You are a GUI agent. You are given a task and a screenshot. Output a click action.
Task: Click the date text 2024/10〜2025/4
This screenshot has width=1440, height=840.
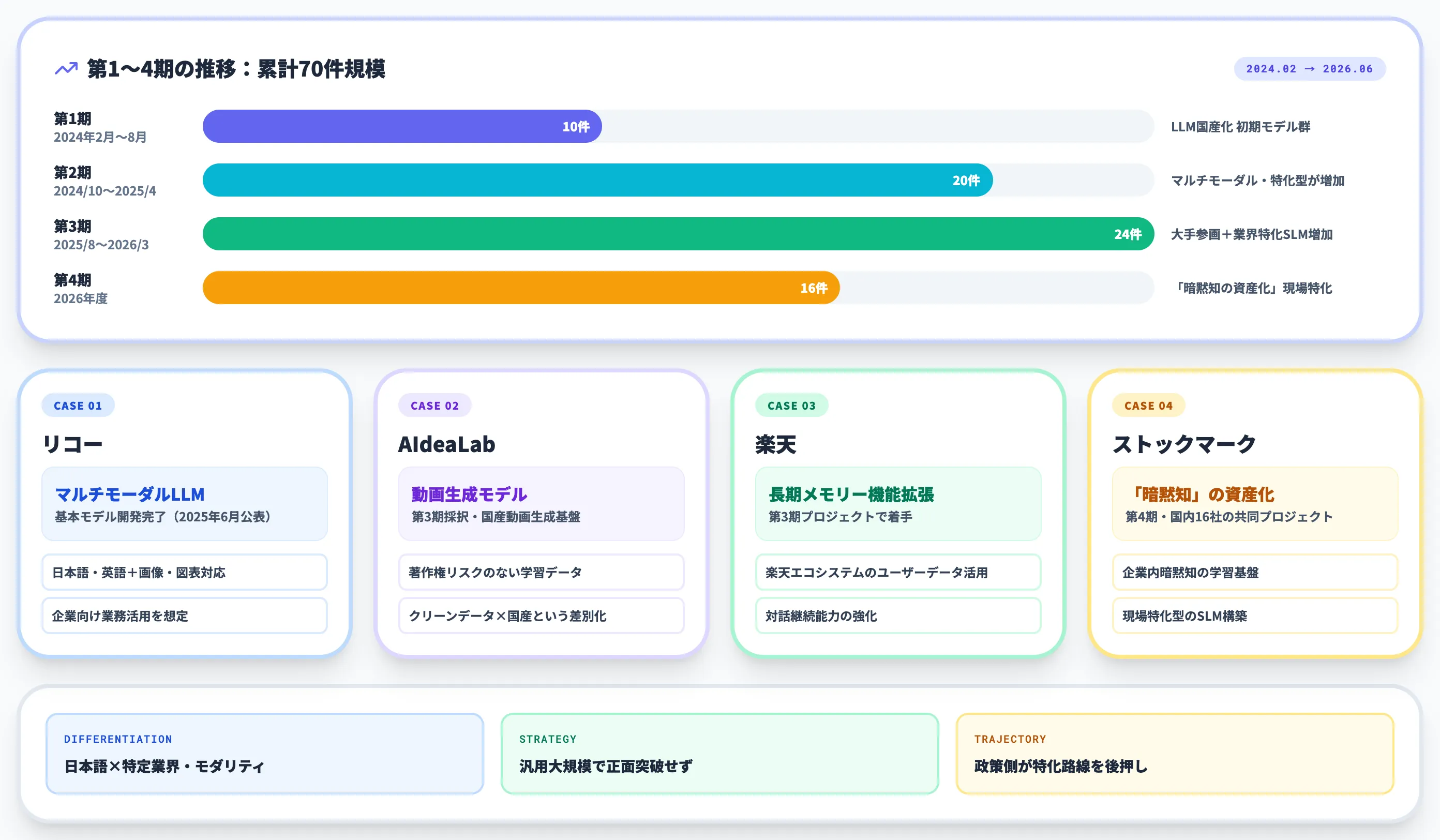pos(104,191)
